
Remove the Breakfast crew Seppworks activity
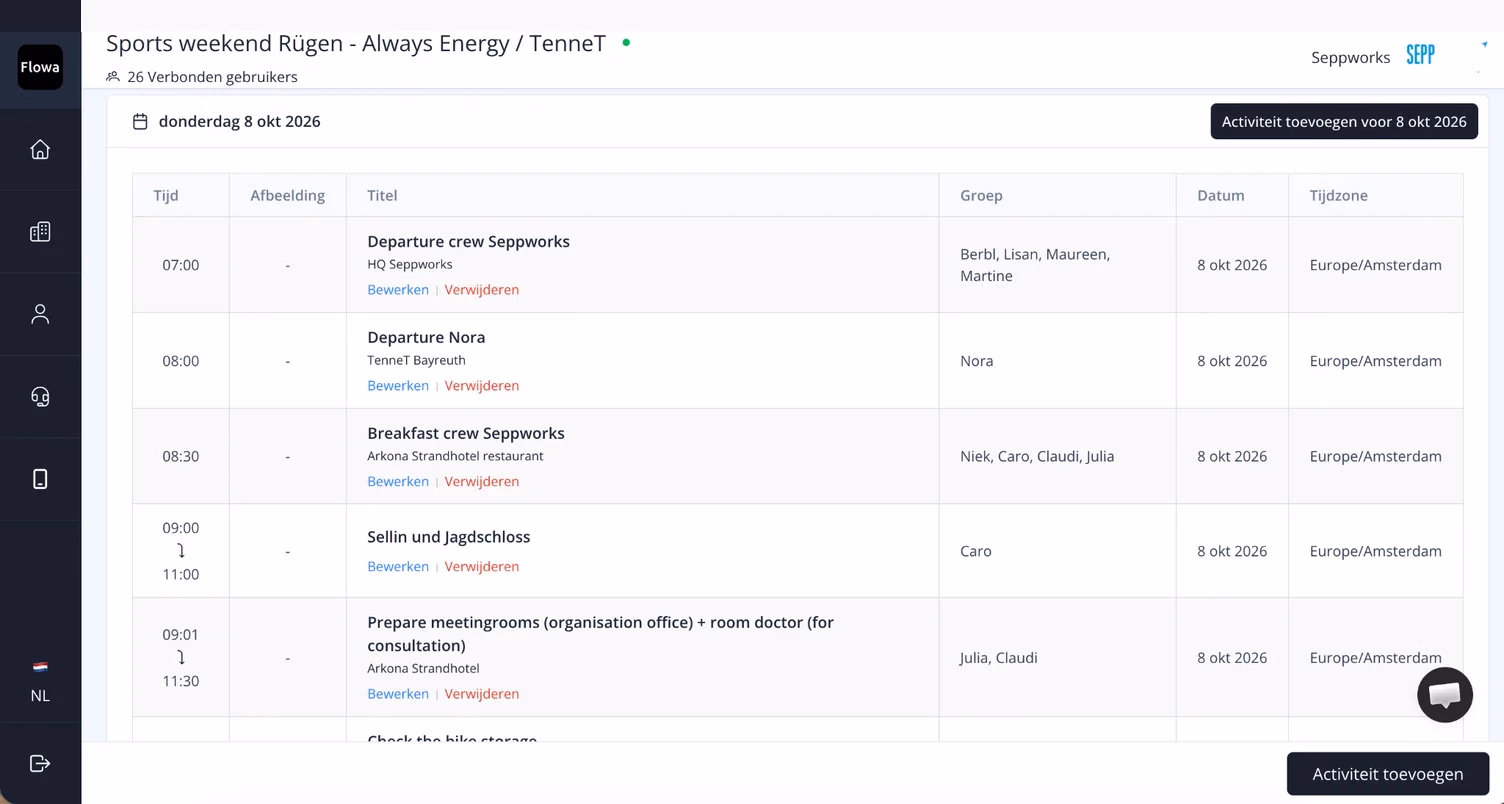coord(482,482)
